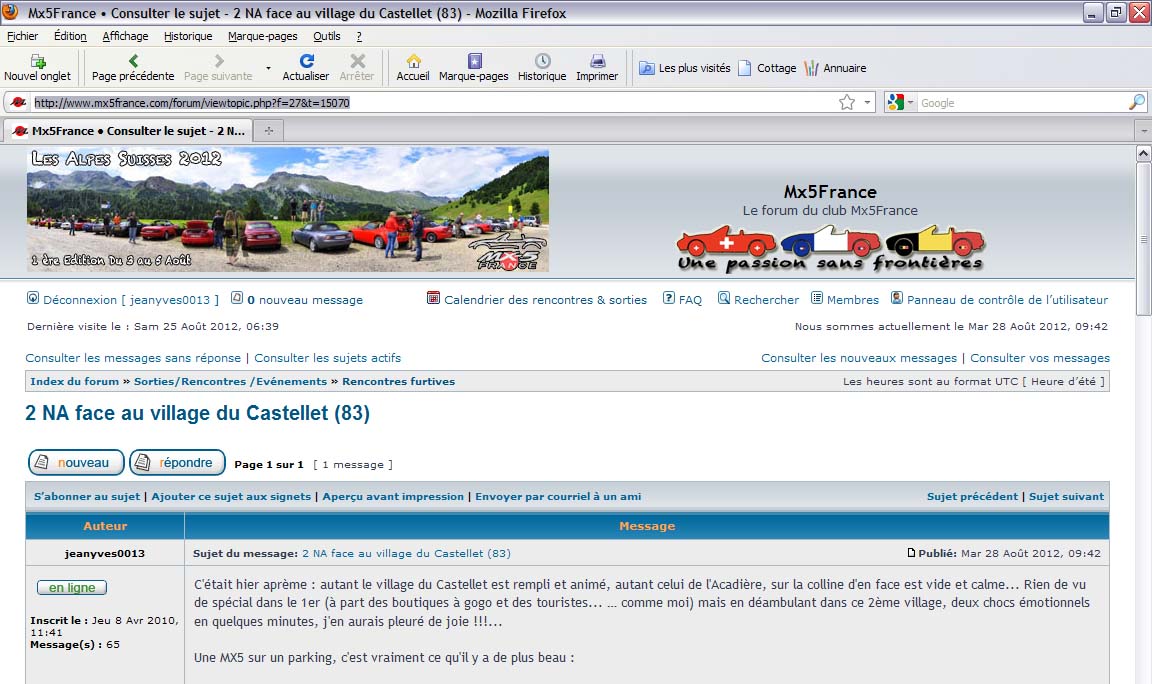1152x684 pixels.
Task: Open the Outils menu
Action: [327, 36]
